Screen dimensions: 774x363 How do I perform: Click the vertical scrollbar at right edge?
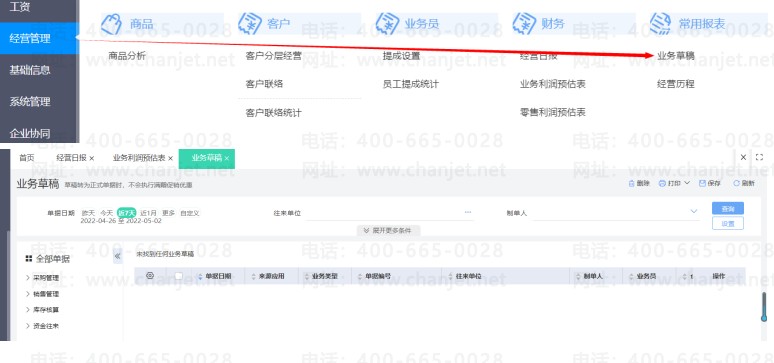tap(765, 307)
